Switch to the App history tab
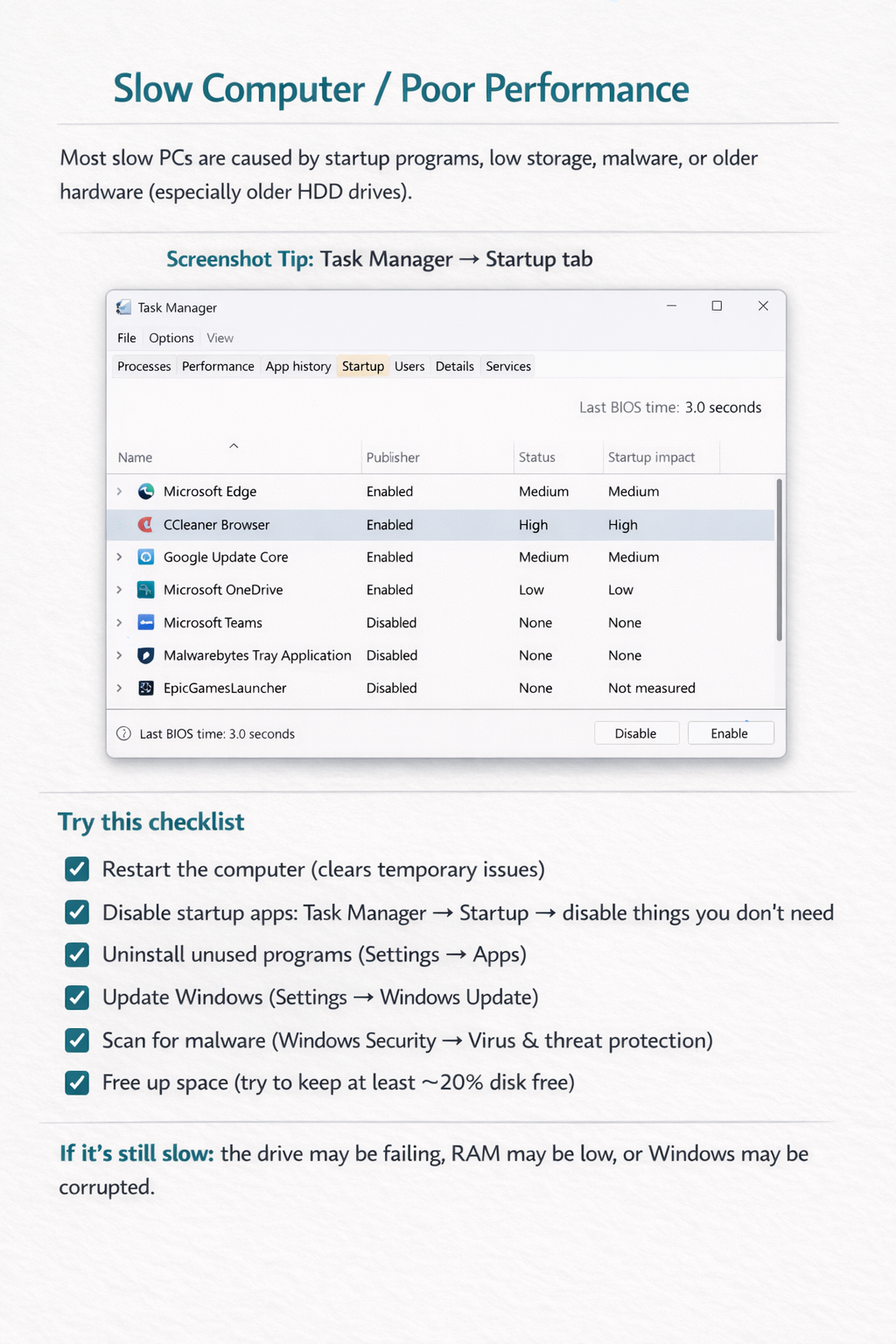This screenshot has height=1344, width=896. 297,366
